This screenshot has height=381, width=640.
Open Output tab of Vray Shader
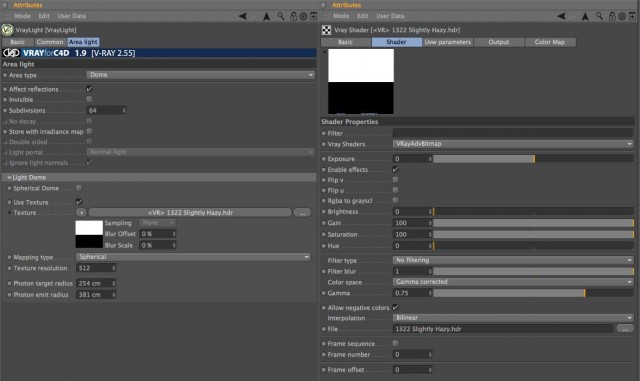point(499,42)
